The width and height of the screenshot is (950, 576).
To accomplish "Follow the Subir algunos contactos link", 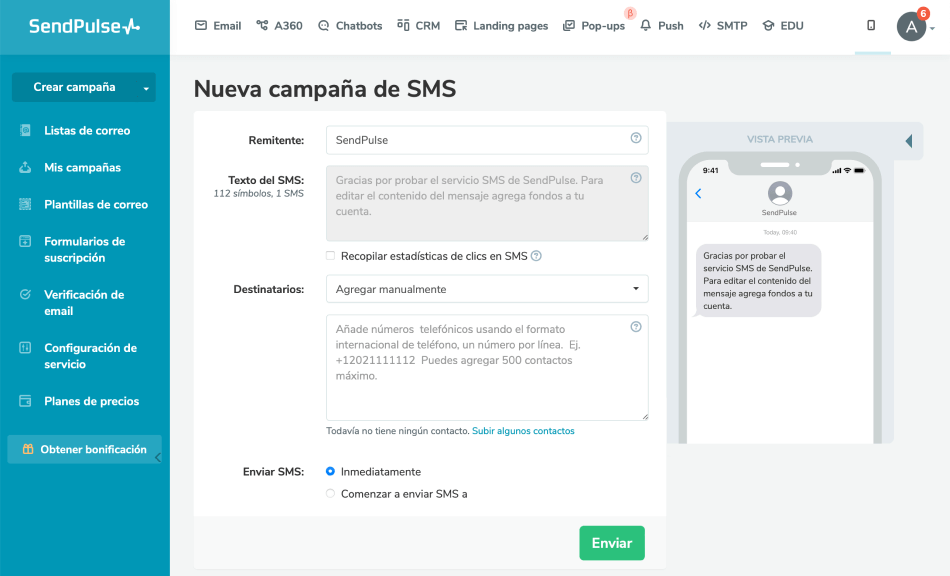I will [x=523, y=431].
